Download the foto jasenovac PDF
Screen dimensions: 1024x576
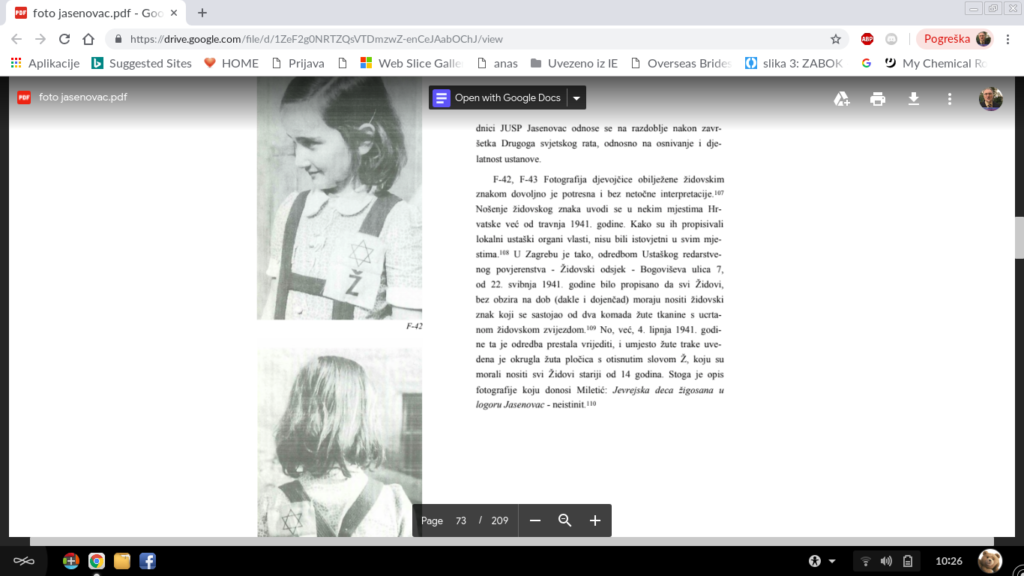pyautogui.click(x=913, y=98)
